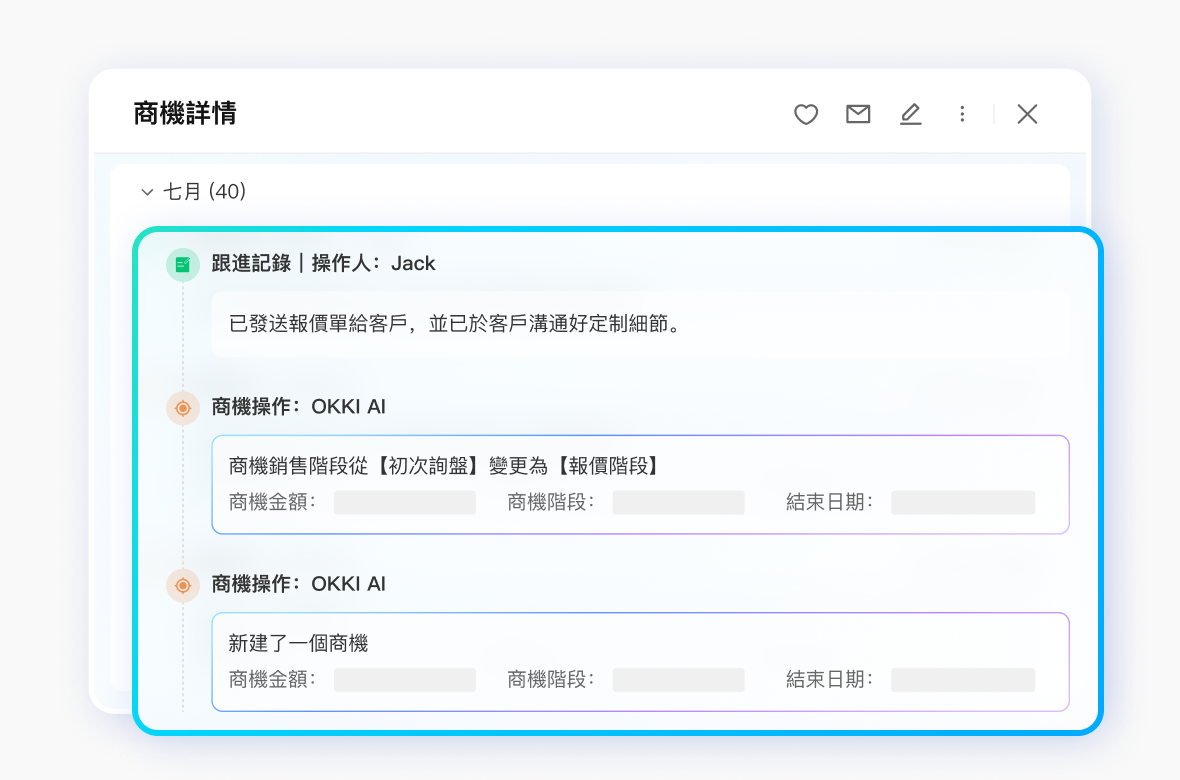Click the chevron before 七月 (40)

(x=147, y=191)
